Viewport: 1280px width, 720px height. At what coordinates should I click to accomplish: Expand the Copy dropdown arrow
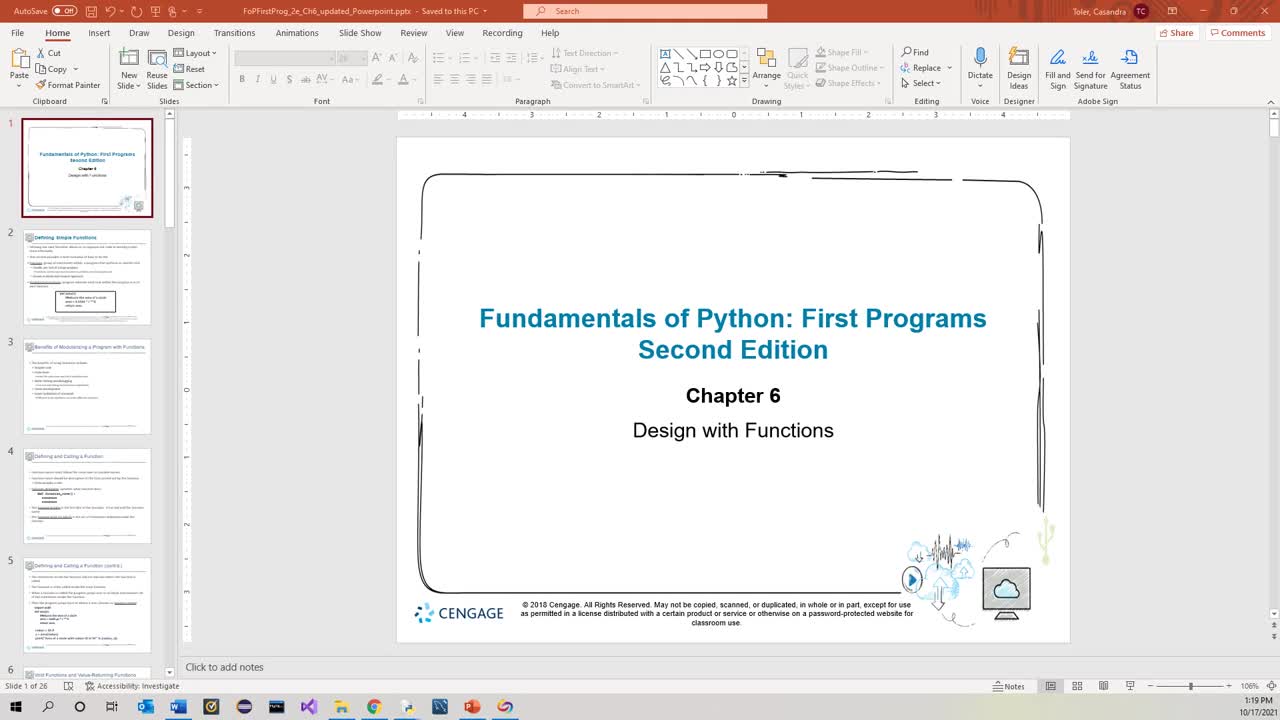(x=76, y=69)
